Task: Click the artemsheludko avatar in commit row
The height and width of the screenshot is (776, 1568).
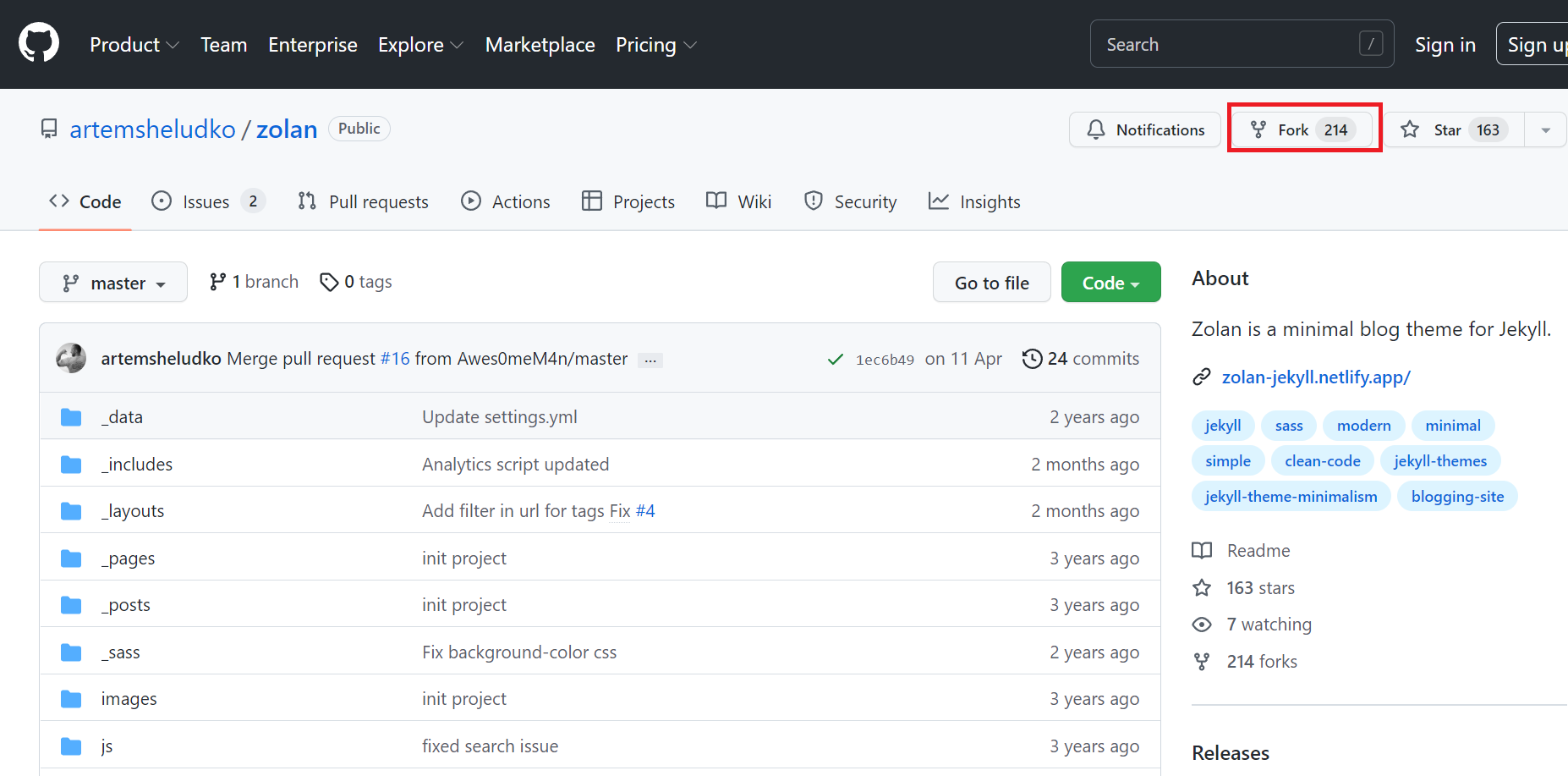Action: [71, 359]
